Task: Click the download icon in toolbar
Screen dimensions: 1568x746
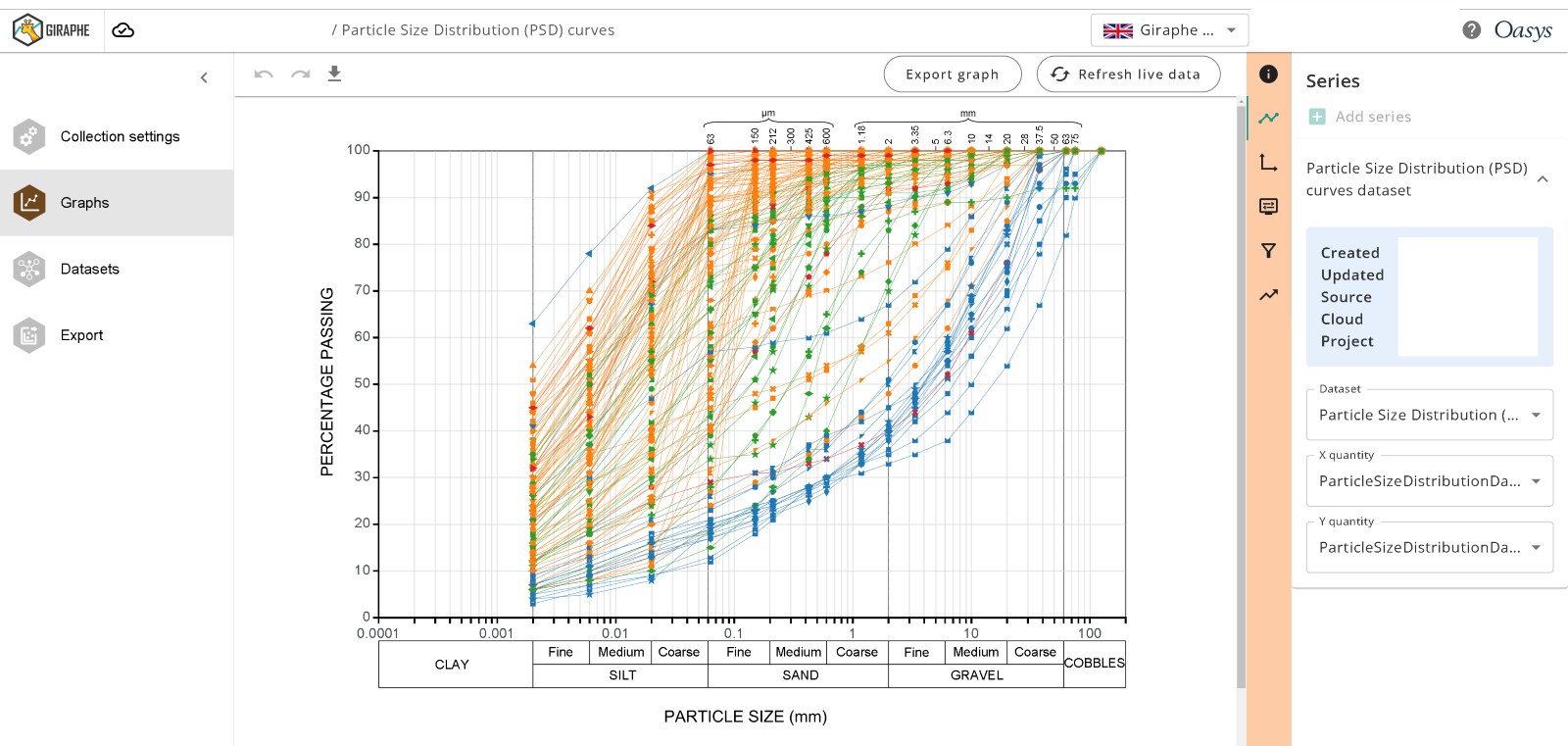Action: pyautogui.click(x=334, y=75)
